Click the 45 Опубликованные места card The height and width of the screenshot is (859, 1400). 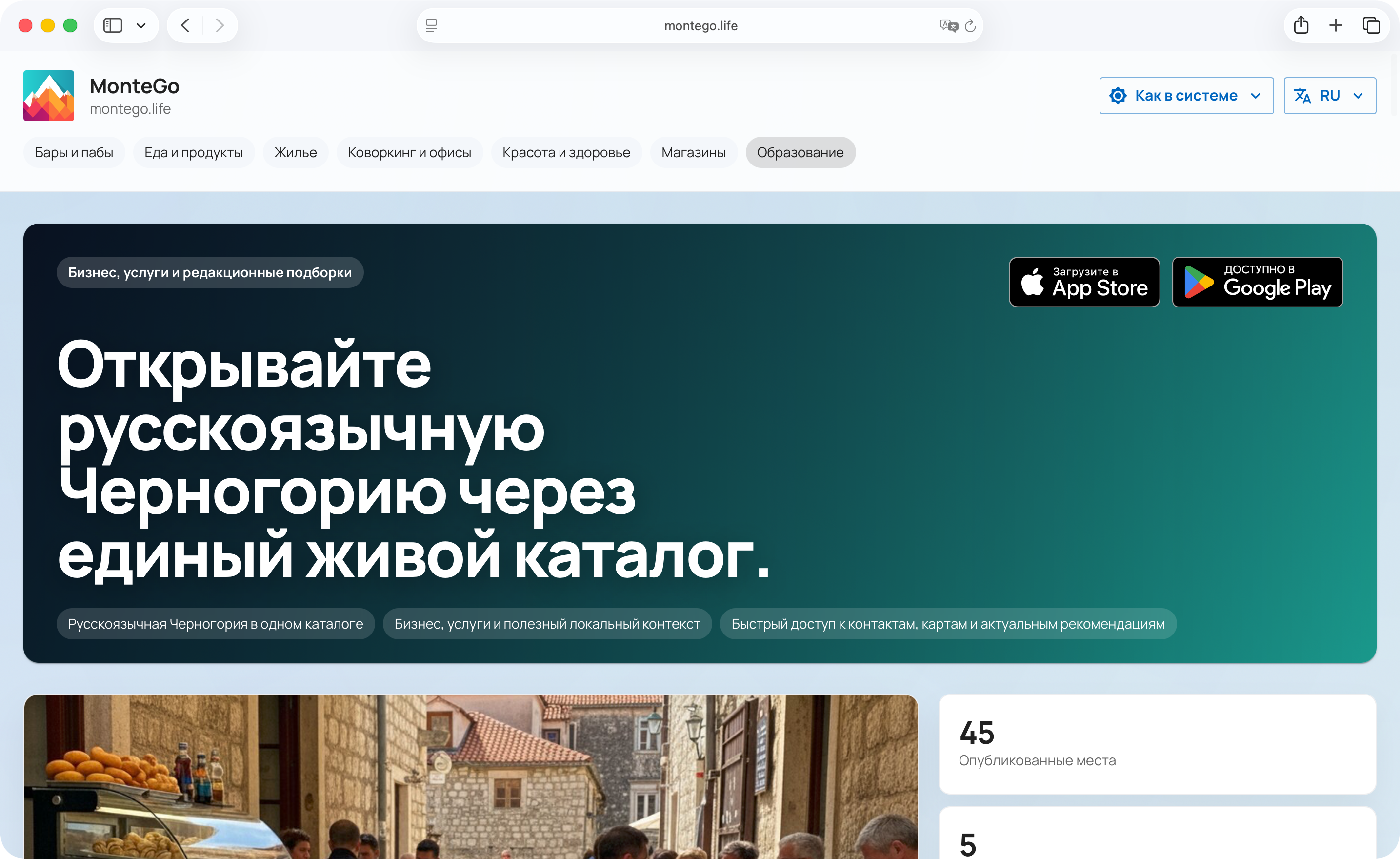click(1158, 744)
